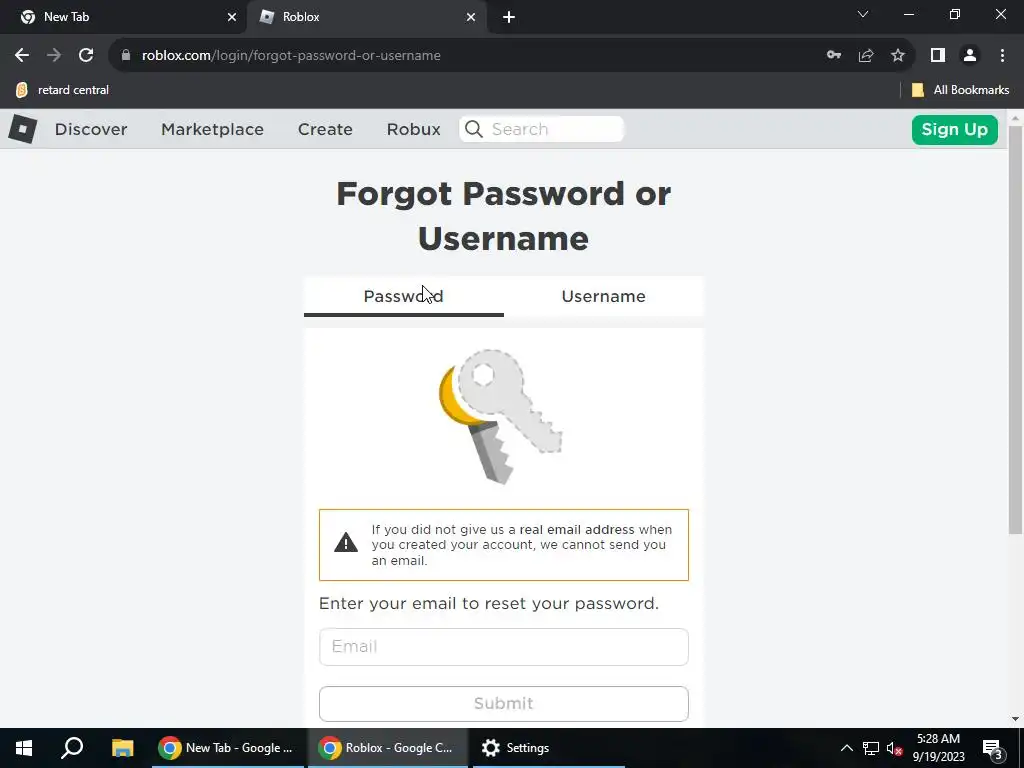Screen dimensions: 1024x768
Task: Open the Windows Start menu
Action: pos(24,748)
